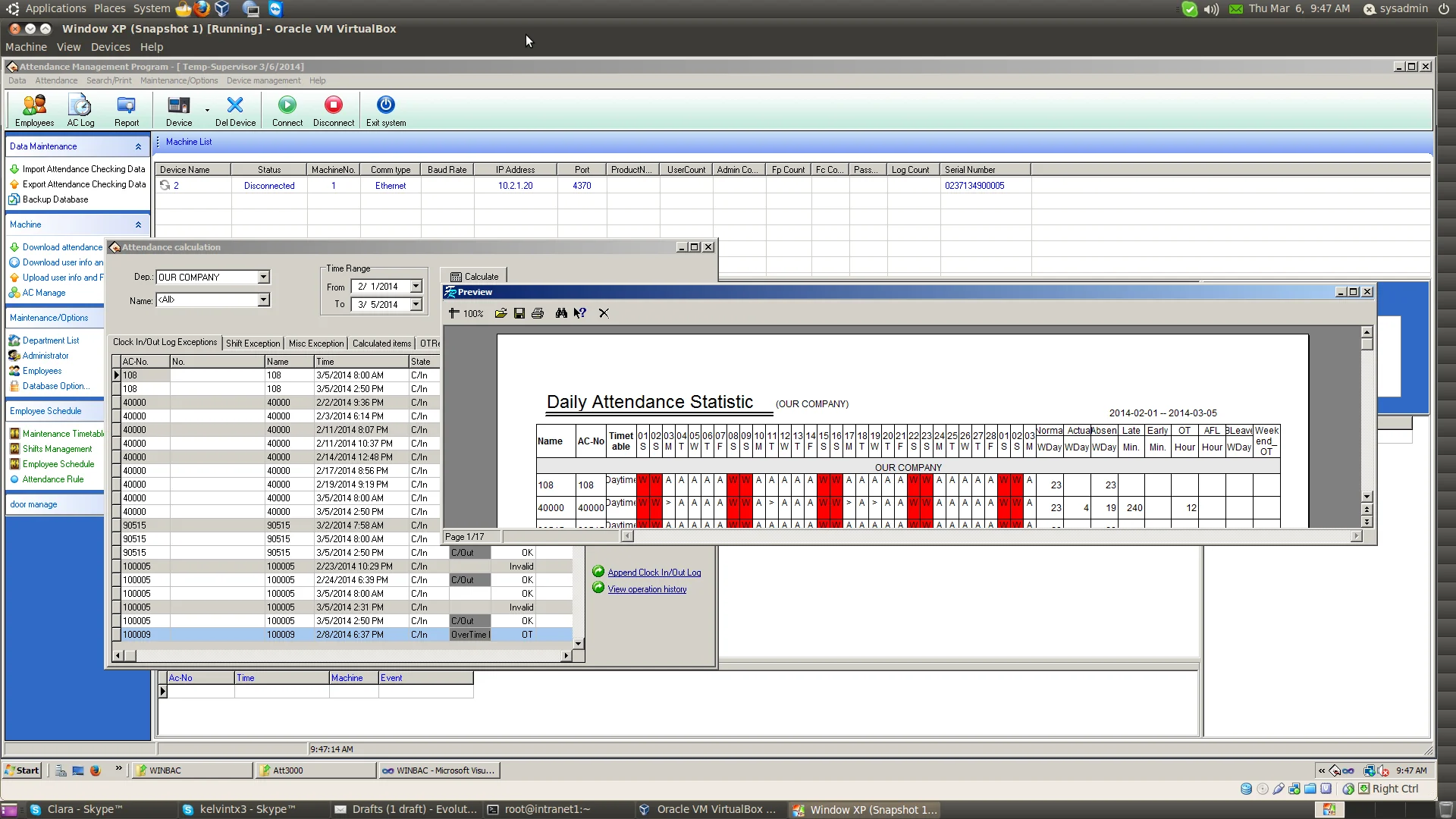This screenshot has height=819, width=1456.
Task: Click the Append Clock In/Out Log link
Action: click(654, 573)
